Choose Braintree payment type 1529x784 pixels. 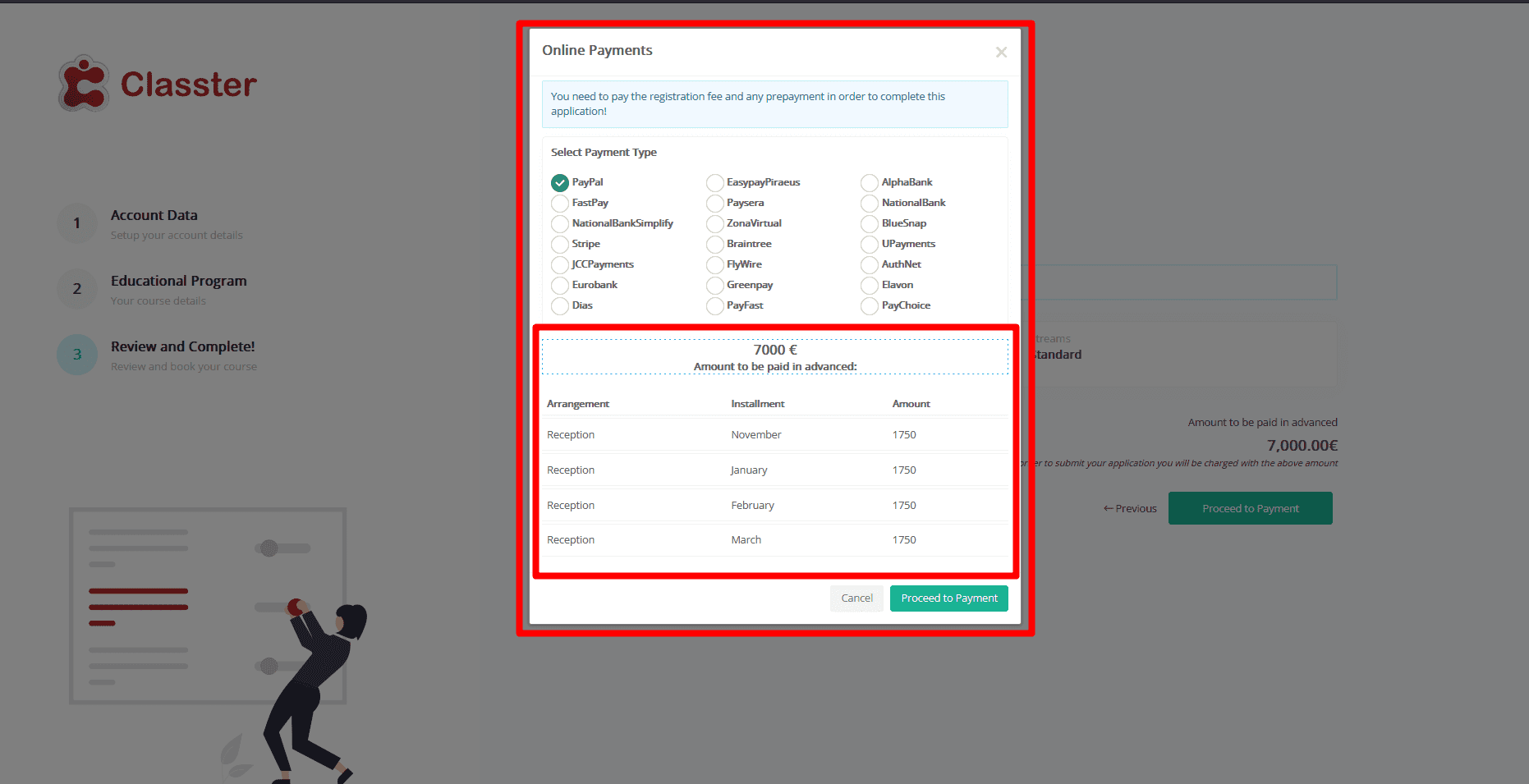[x=715, y=244]
